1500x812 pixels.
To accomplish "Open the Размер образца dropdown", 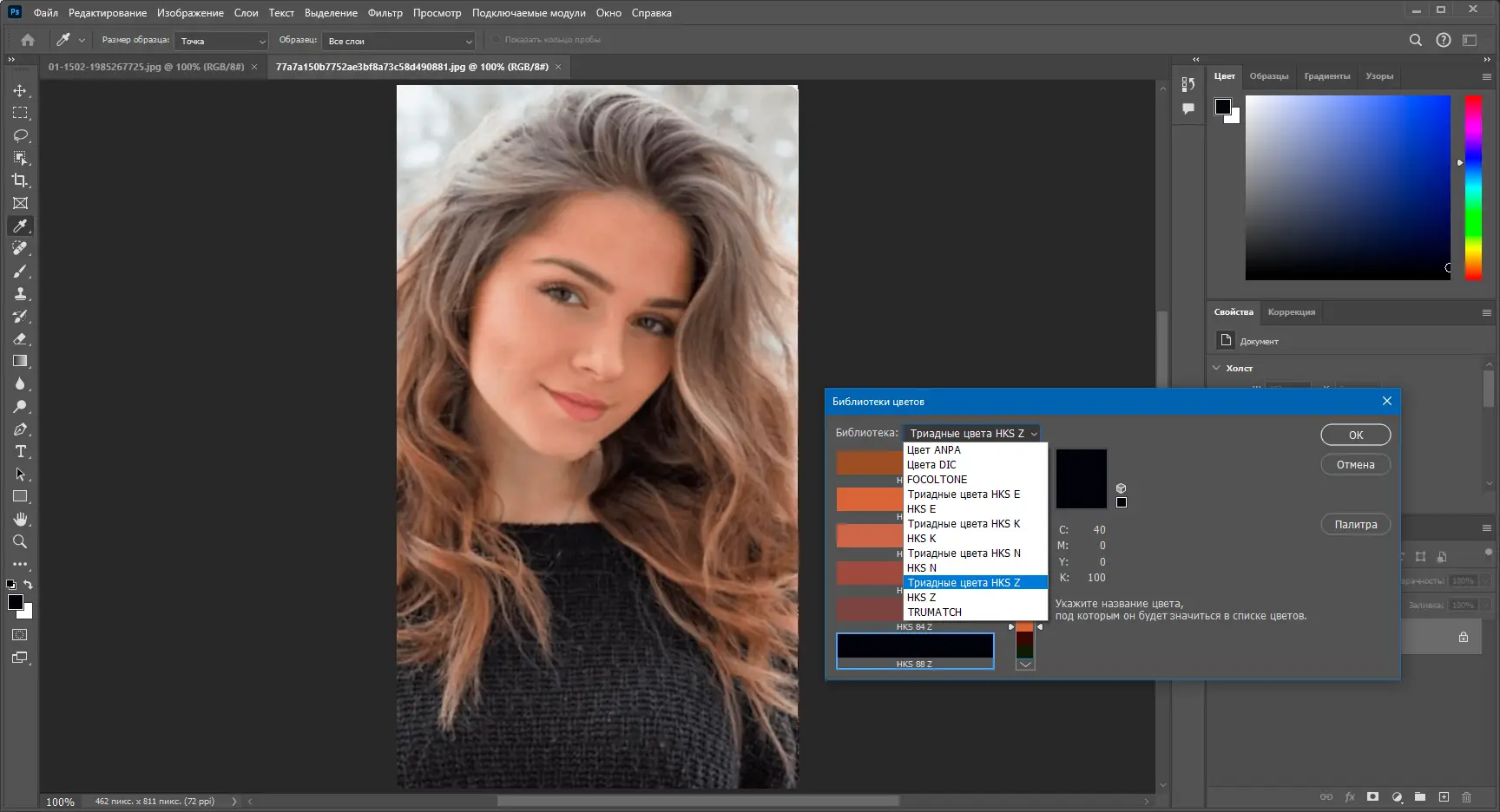I will click(x=222, y=41).
